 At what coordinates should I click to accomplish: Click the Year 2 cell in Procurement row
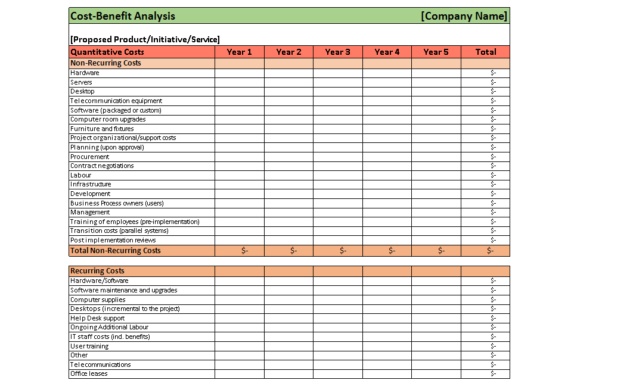289,157
